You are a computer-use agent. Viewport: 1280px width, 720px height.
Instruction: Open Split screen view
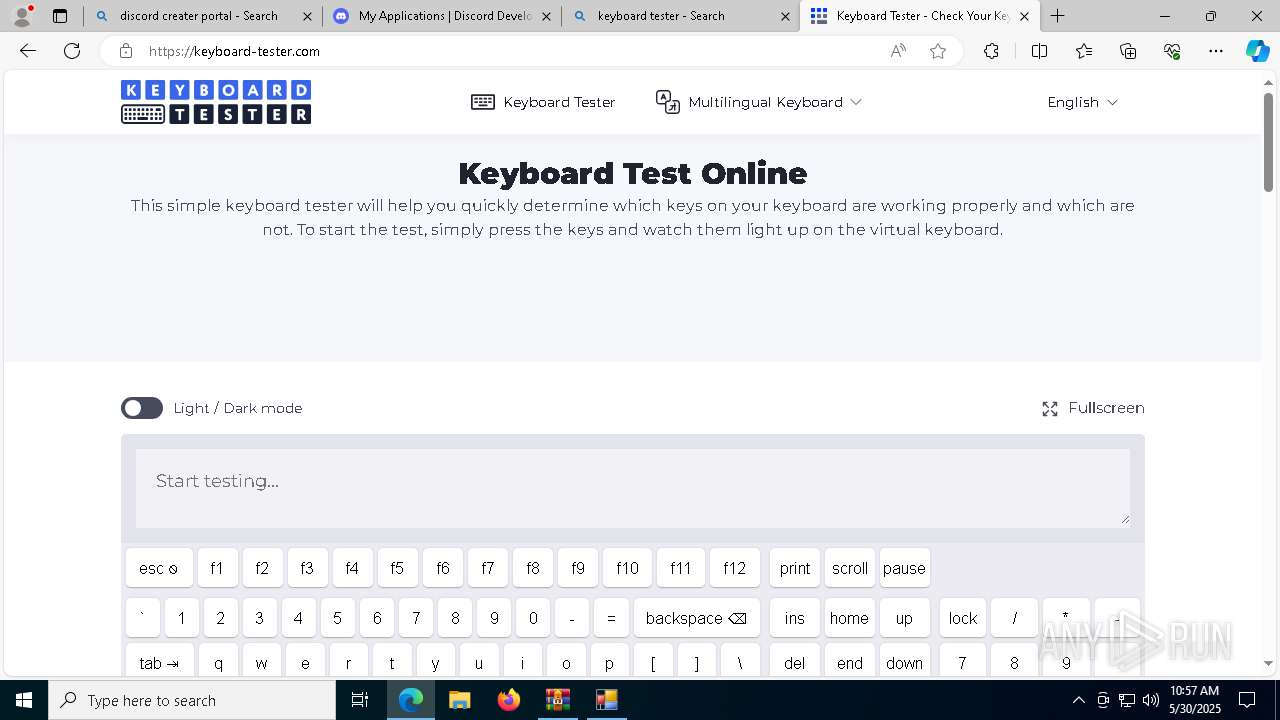[x=1039, y=51]
